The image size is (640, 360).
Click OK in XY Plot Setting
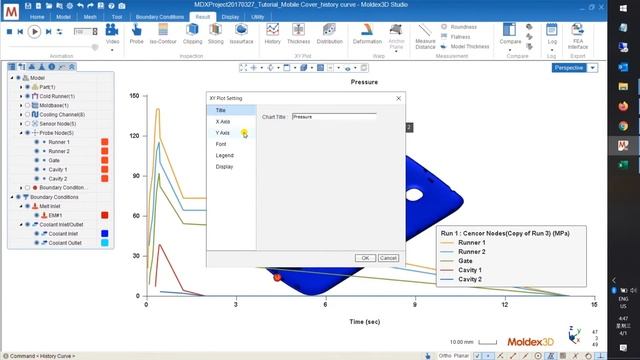coord(365,258)
